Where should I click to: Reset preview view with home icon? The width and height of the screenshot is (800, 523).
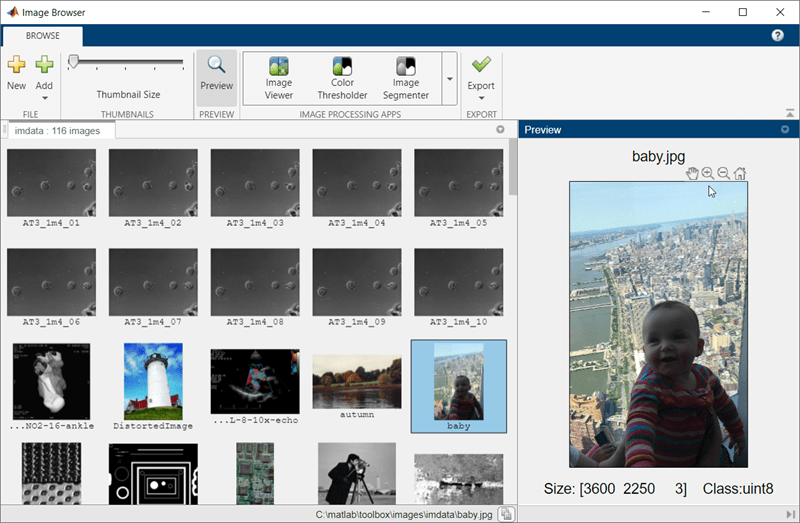740,174
